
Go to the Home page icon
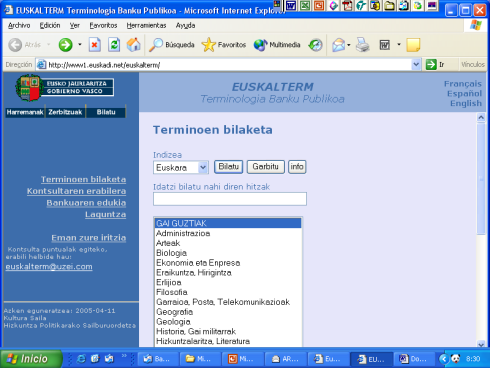click(134, 45)
